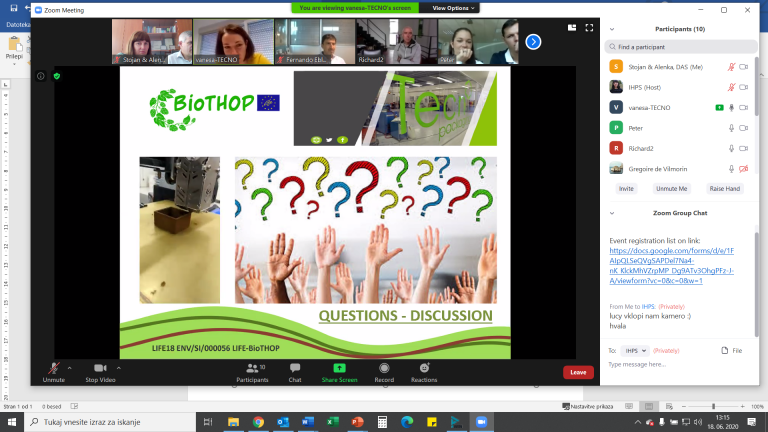The width and height of the screenshot is (768, 432).
Task: Click microphone icon for Peter
Action: (731, 128)
